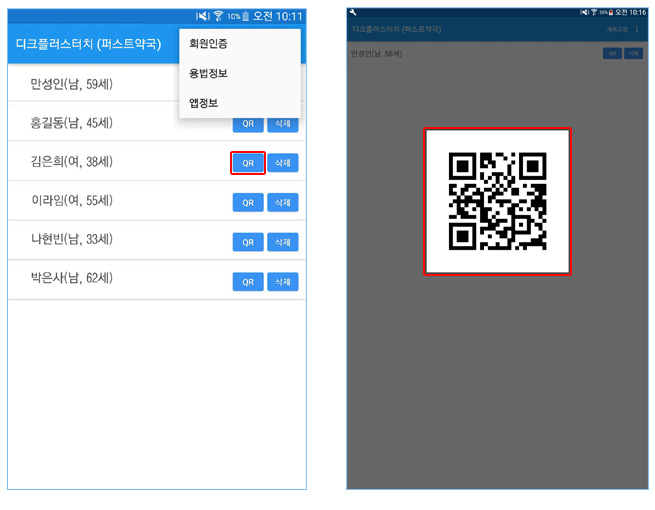Tap the Wi-Fi icon in right status bar

click(594, 13)
